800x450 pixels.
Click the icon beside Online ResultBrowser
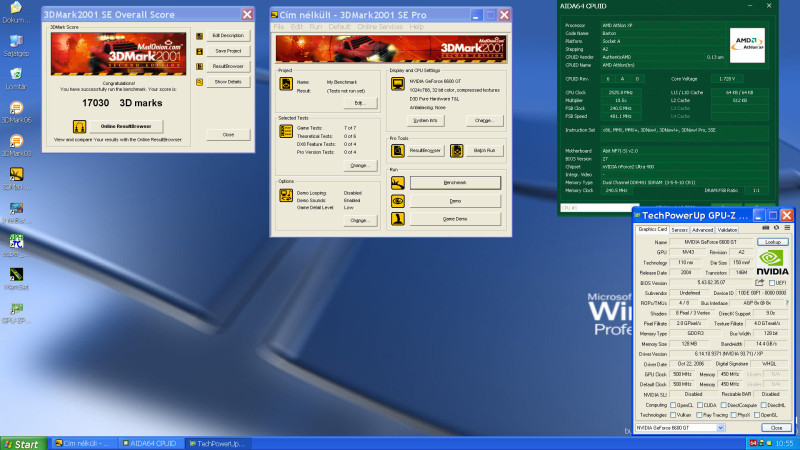coord(79,127)
